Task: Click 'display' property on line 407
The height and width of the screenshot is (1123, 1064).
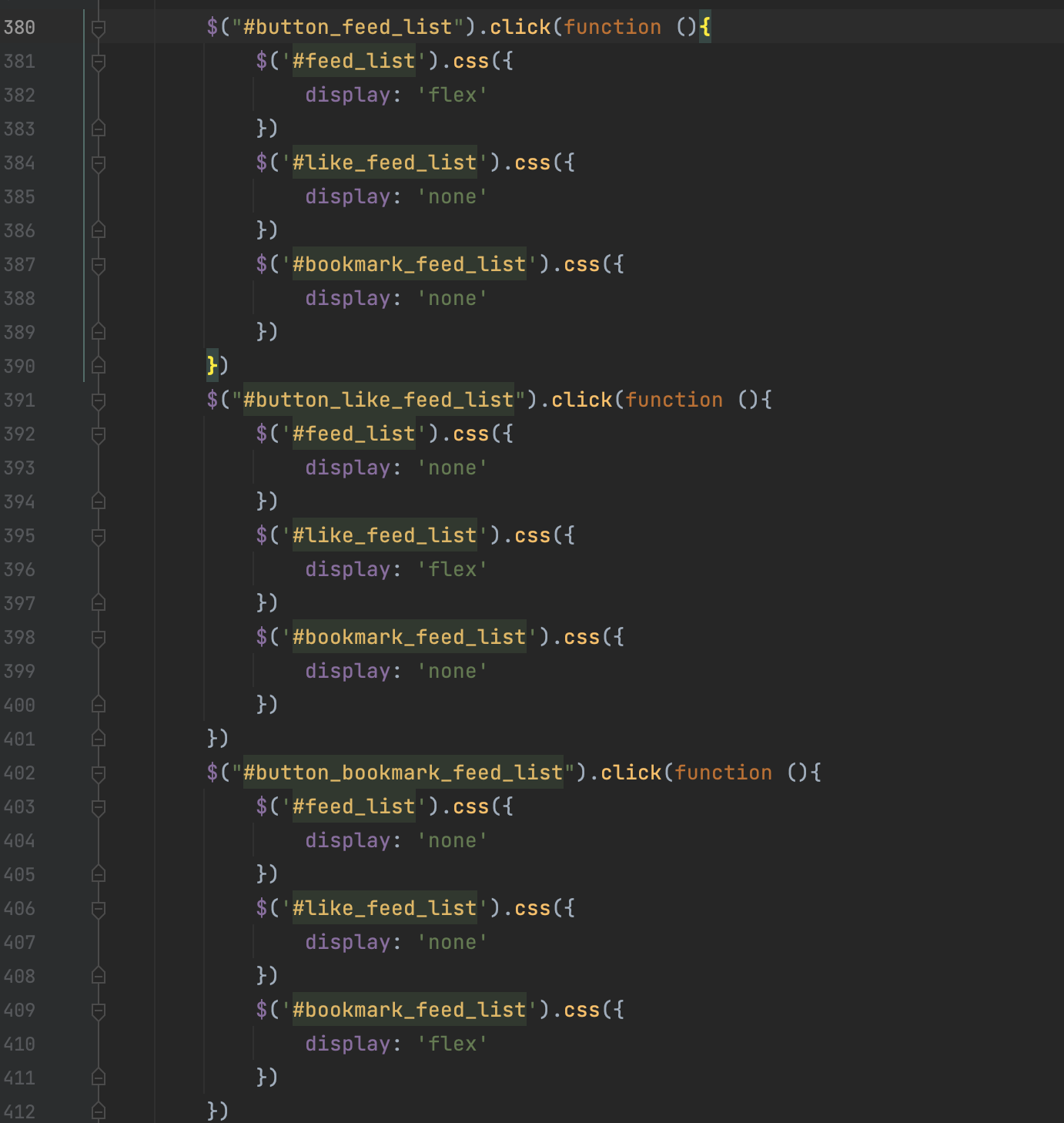Action: [348, 943]
